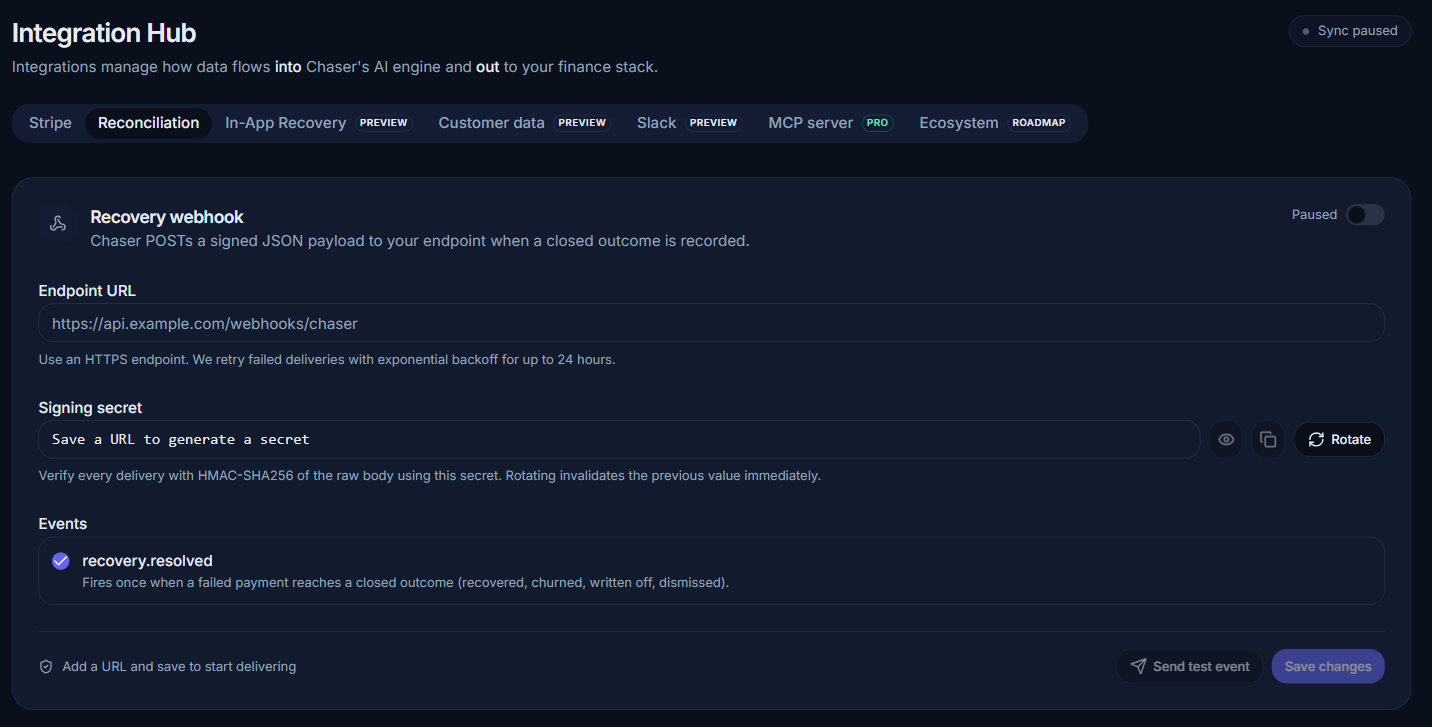Viewport: 1432px width, 727px height.
Task: Click the Sync paused status badge
Action: pos(1350,31)
